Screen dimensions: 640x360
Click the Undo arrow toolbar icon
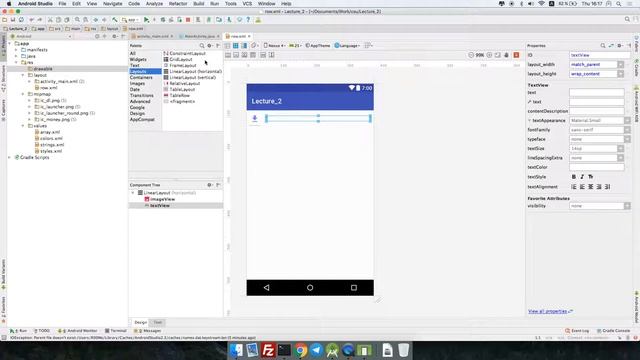click(31, 20)
